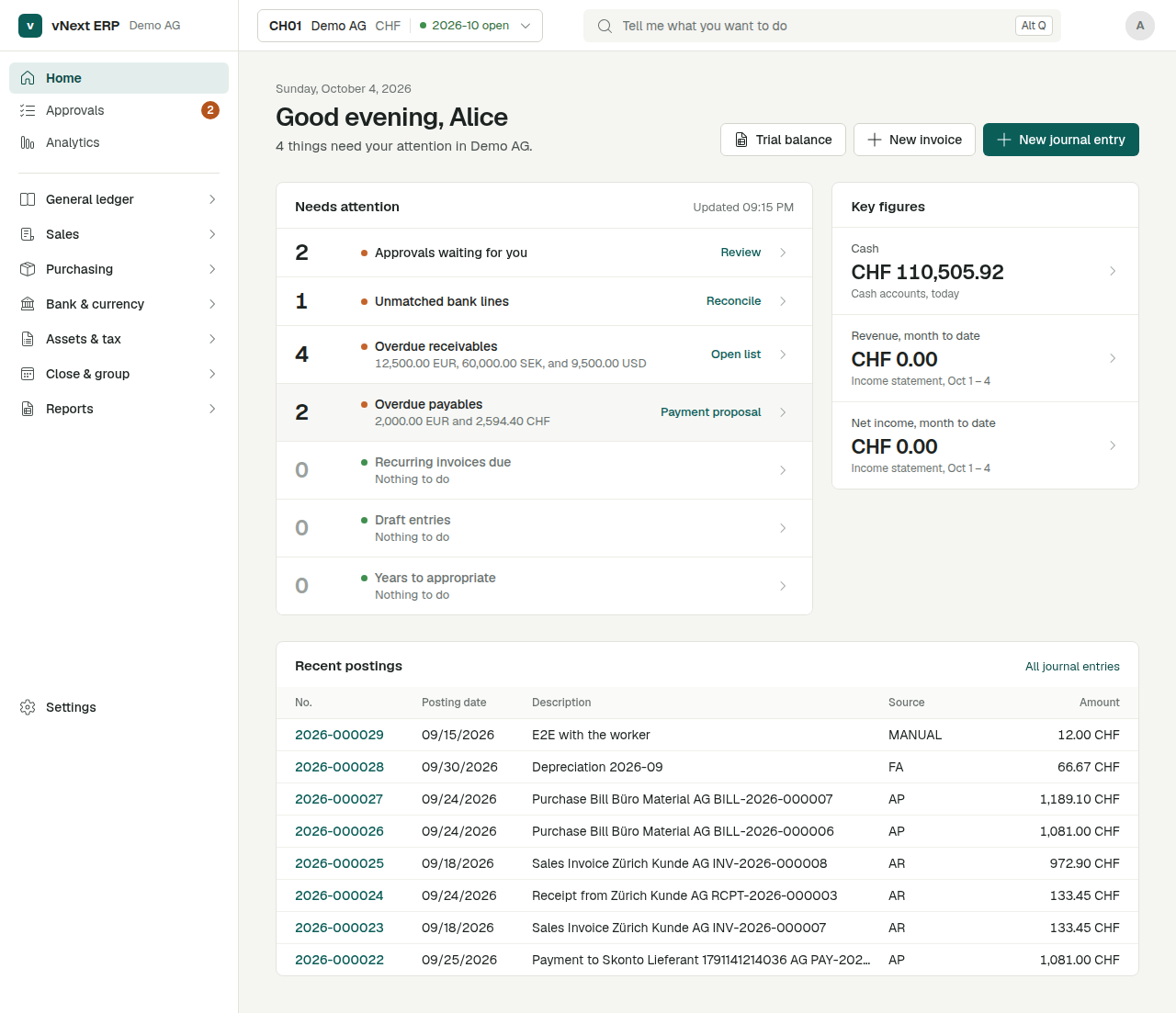Click the vNext ERP logo icon
This screenshot has width=1176, height=1013.
(30, 26)
